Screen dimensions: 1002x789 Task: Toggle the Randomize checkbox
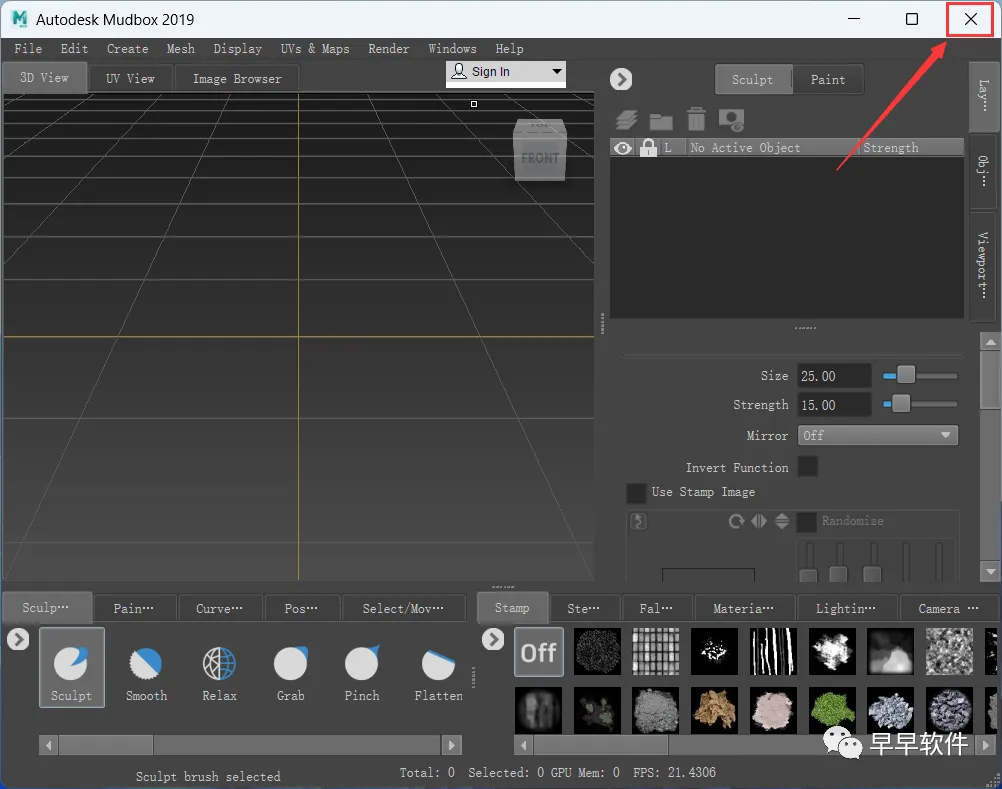[x=806, y=521]
